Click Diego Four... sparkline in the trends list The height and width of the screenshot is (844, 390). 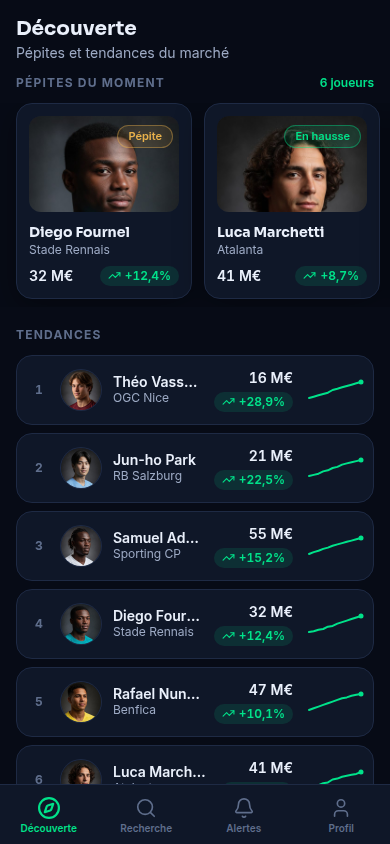click(x=335, y=624)
